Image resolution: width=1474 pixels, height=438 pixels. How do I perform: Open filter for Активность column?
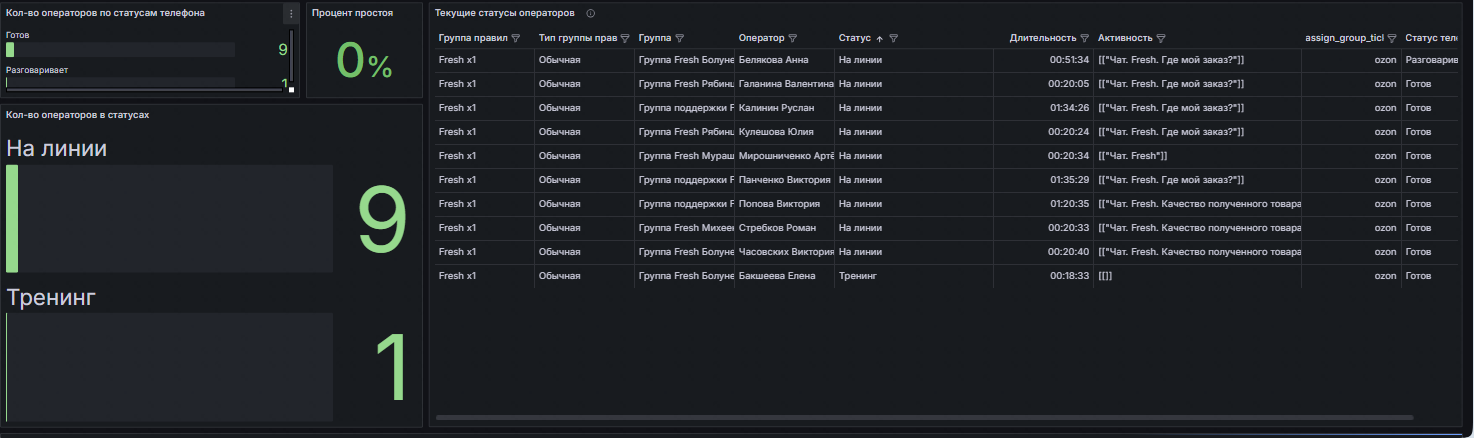point(1161,38)
